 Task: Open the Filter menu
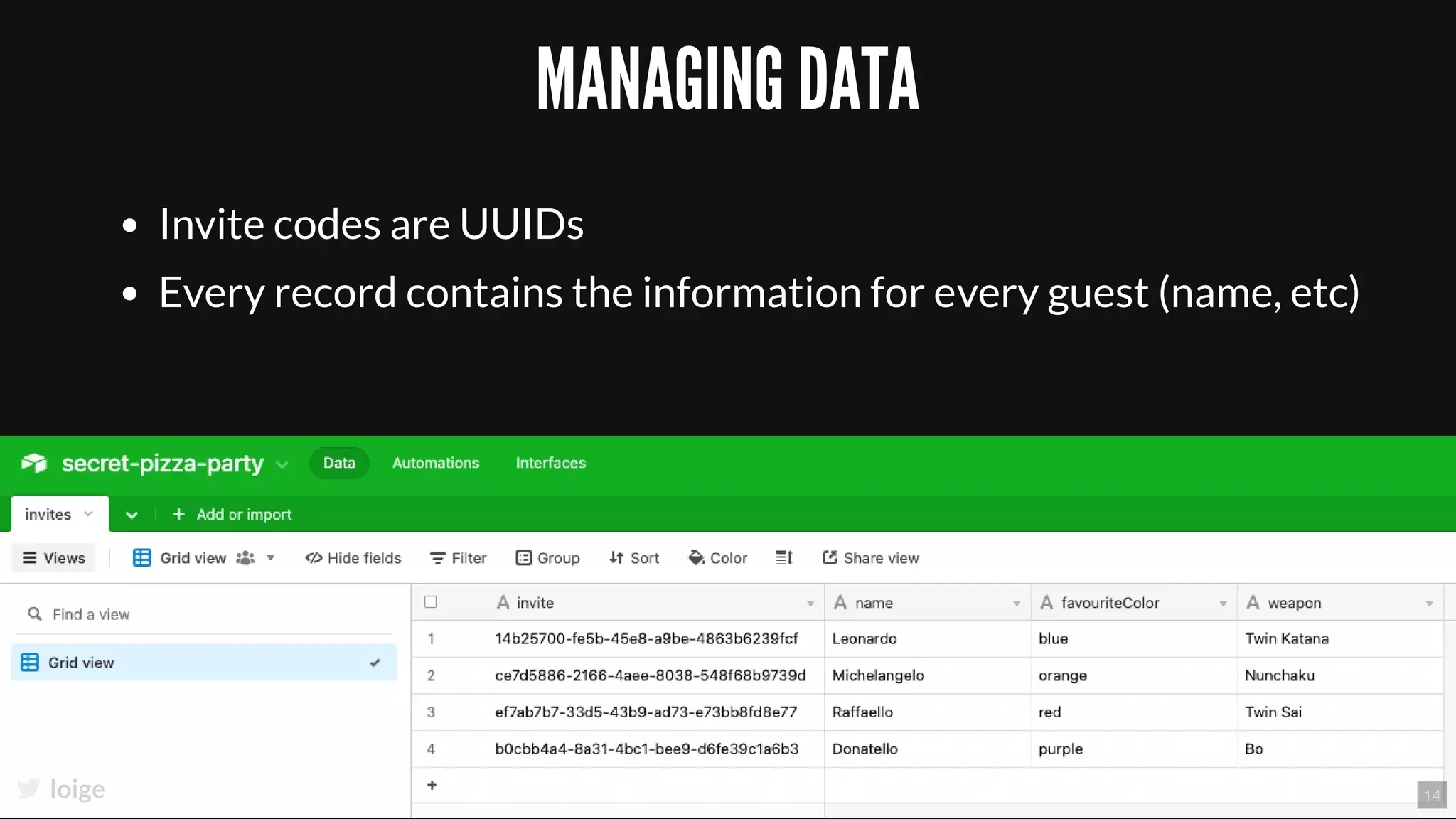pyautogui.click(x=459, y=558)
